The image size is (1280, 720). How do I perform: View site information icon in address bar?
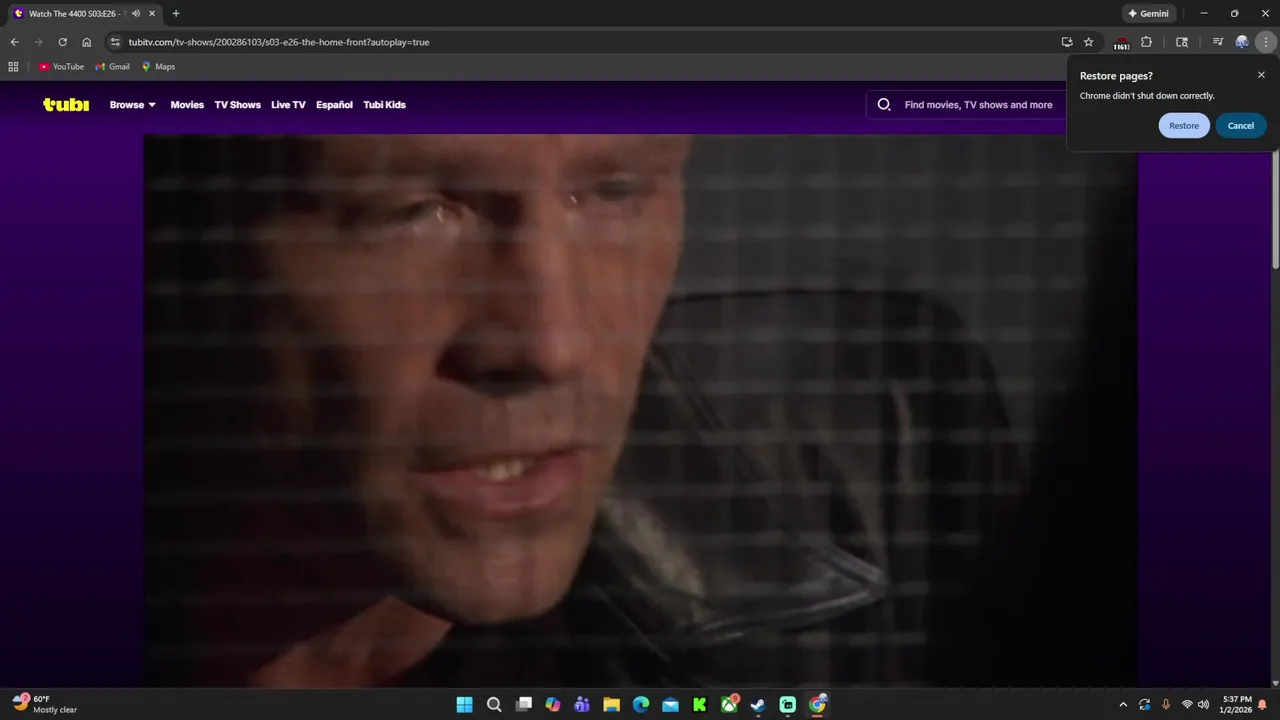[x=115, y=42]
